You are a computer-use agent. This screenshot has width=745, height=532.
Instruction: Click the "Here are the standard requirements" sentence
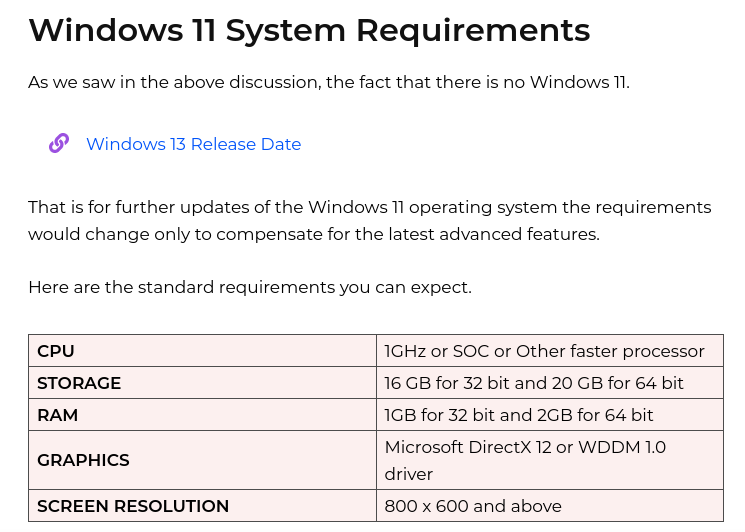pyautogui.click(x=249, y=287)
